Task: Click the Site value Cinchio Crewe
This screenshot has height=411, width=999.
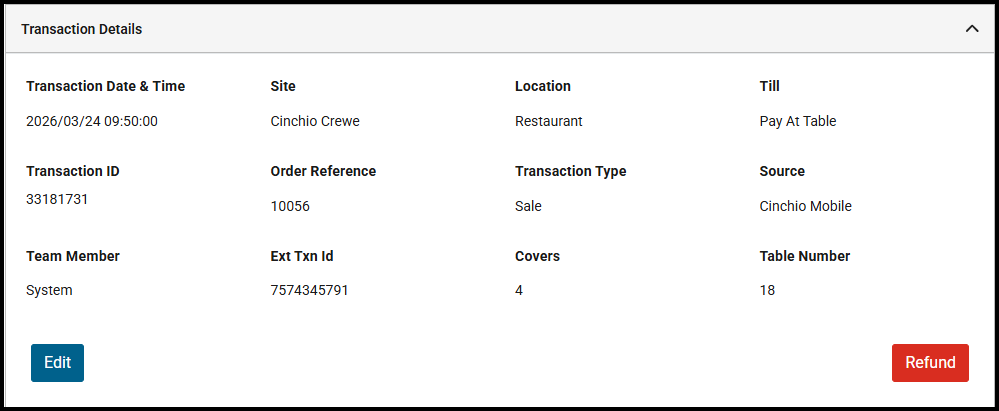Action: pos(315,121)
